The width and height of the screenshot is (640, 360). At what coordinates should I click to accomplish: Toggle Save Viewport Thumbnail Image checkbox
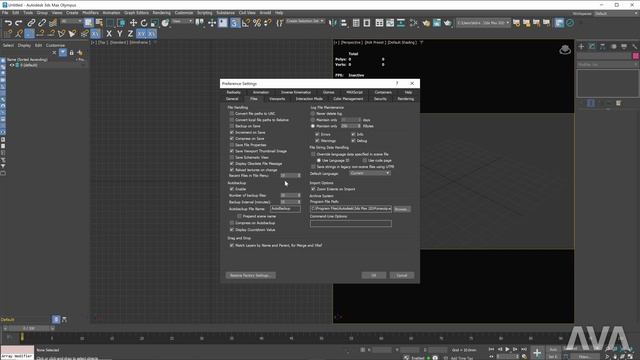pyautogui.click(x=231, y=151)
